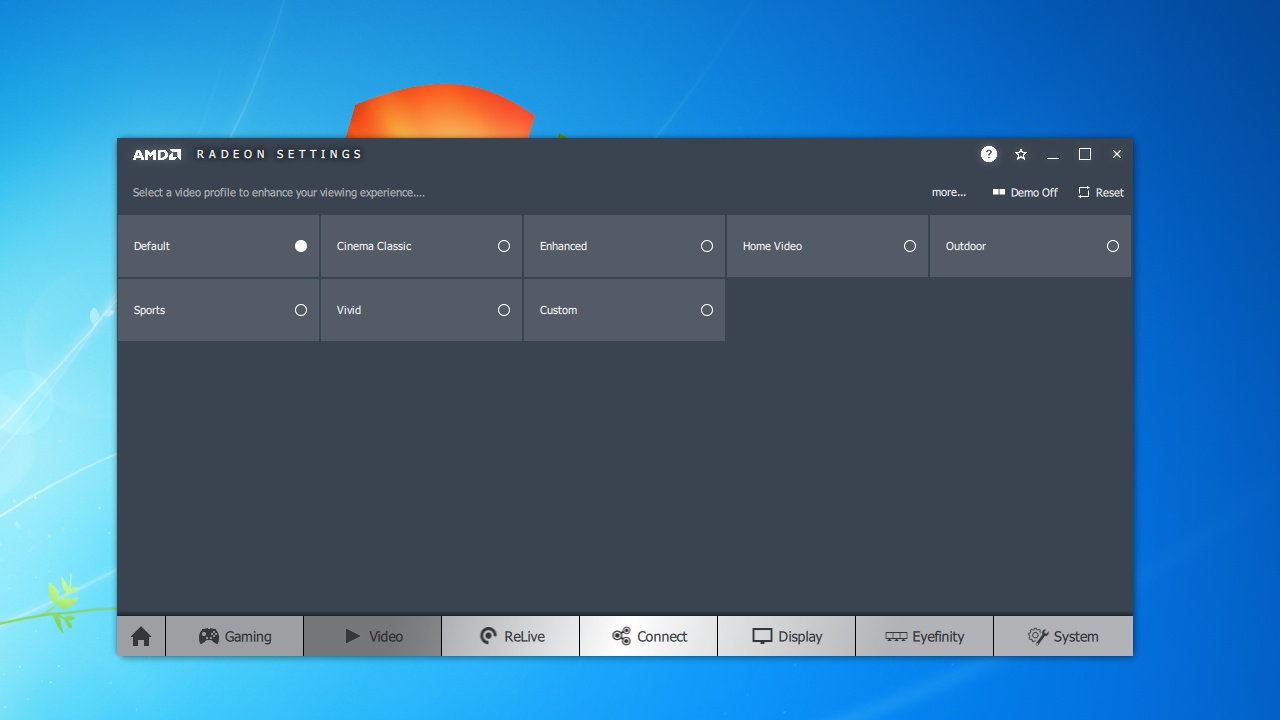Open the ReLive tab
The width and height of the screenshot is (1280, 720).
(511, 636)
